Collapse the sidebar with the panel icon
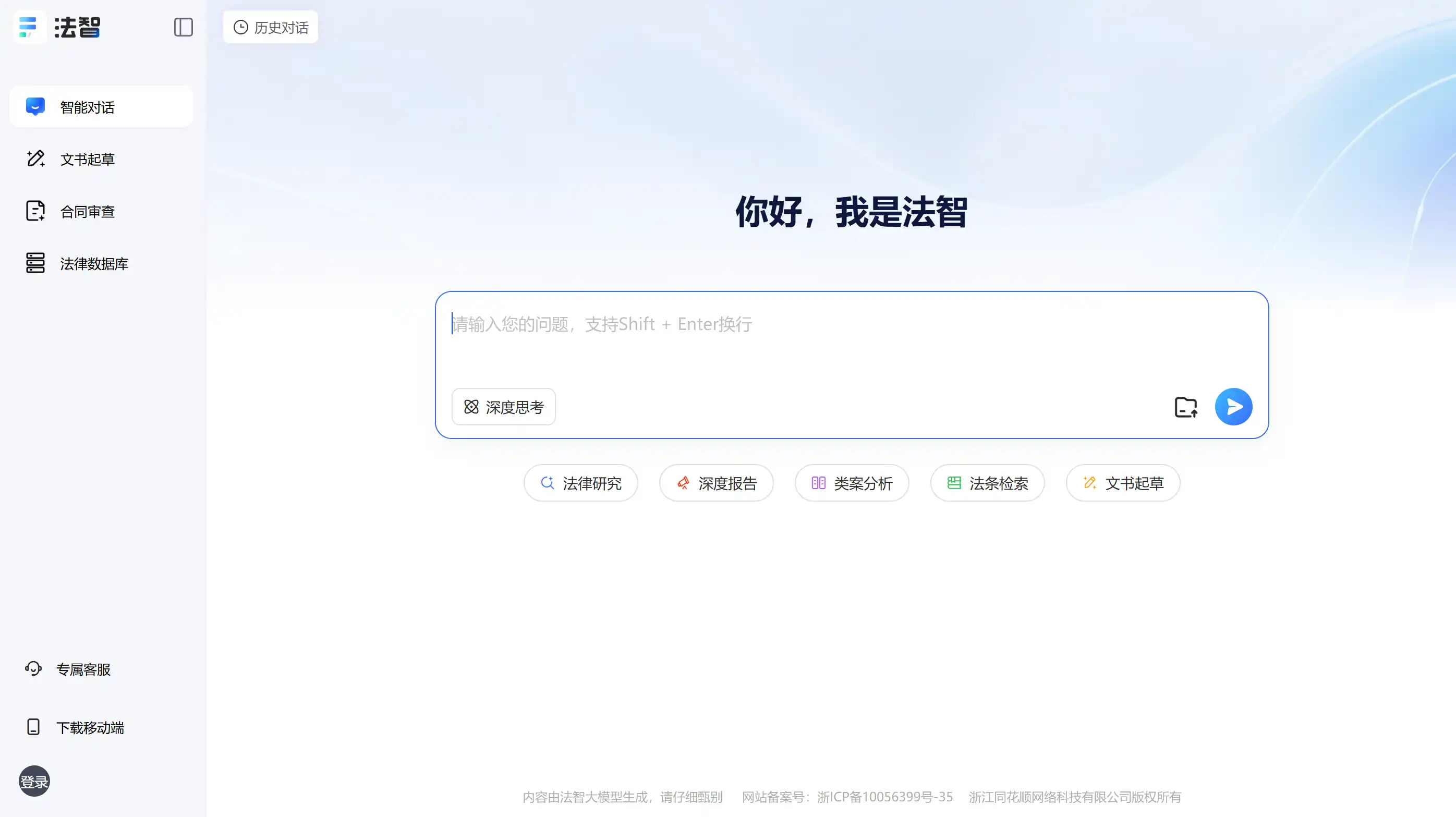This screenshot has width=1456, height=817. click(183, 27)
